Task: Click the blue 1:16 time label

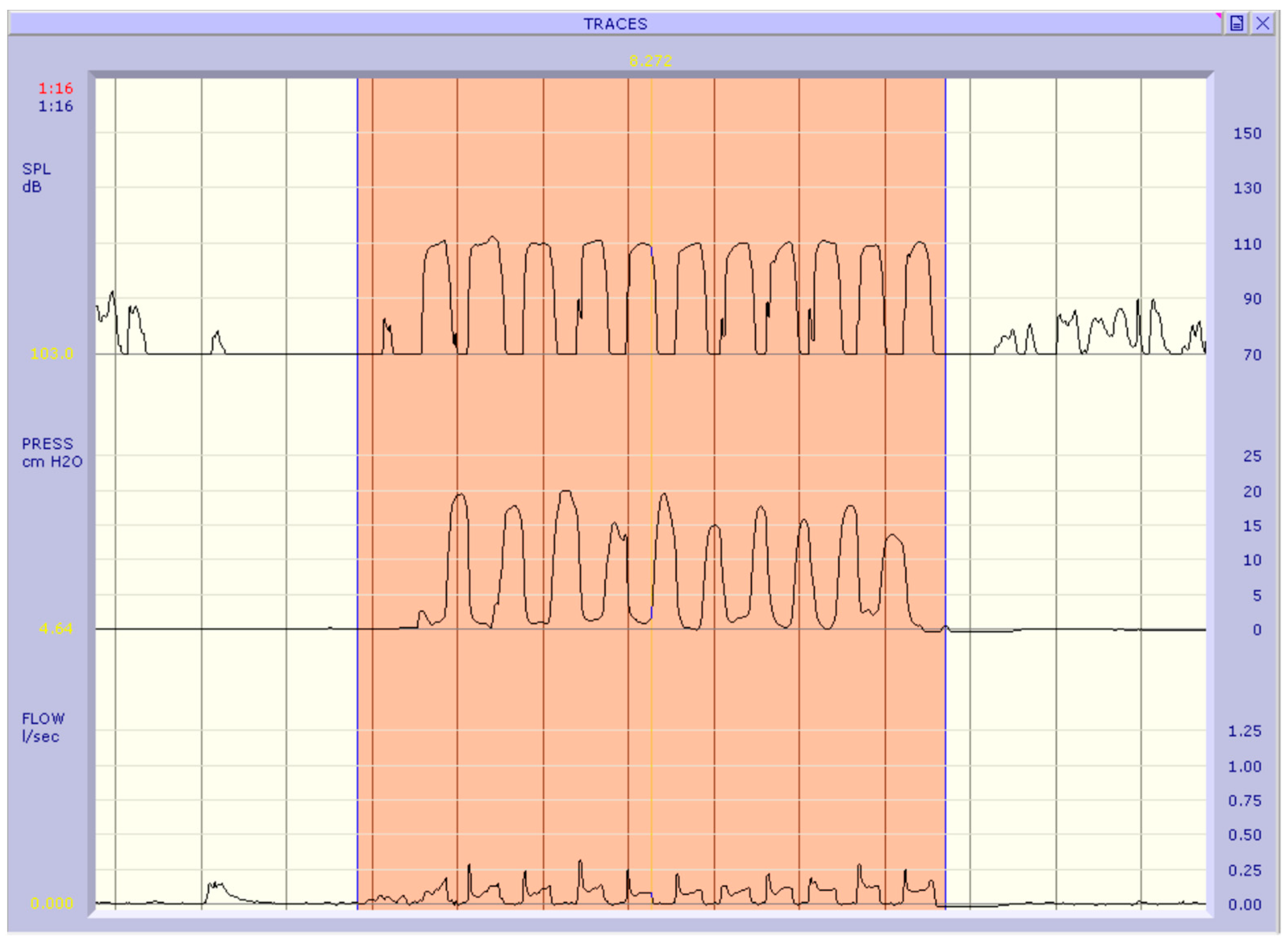Action: 55,106
